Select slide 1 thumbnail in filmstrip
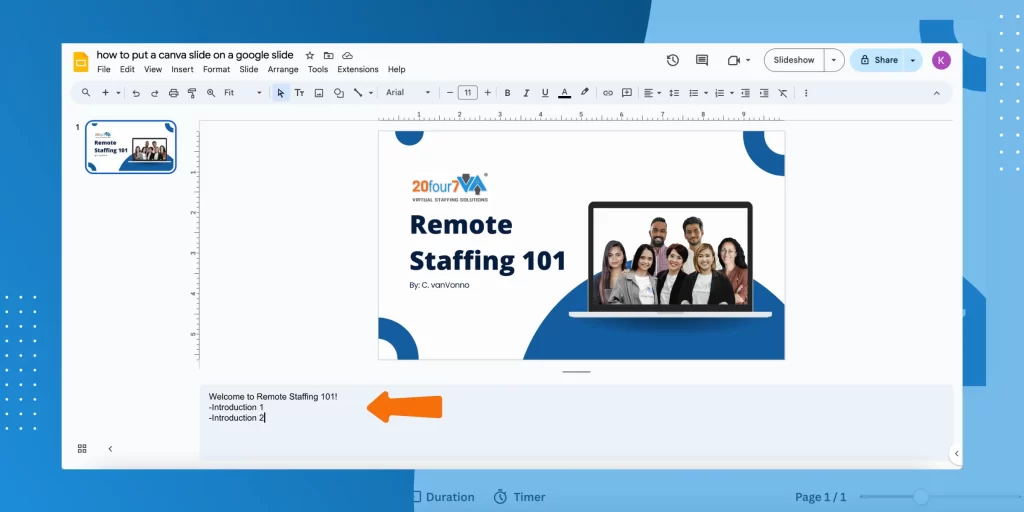 tap(131, 147)
